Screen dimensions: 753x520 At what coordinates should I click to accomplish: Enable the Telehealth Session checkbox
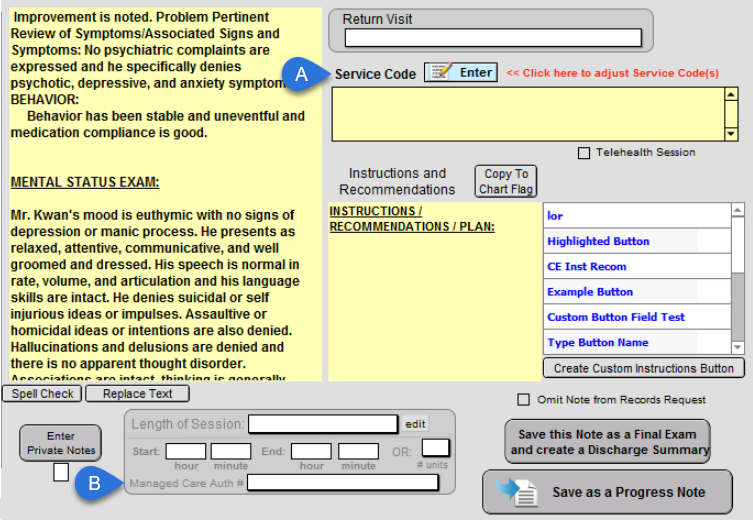(584, 153)
